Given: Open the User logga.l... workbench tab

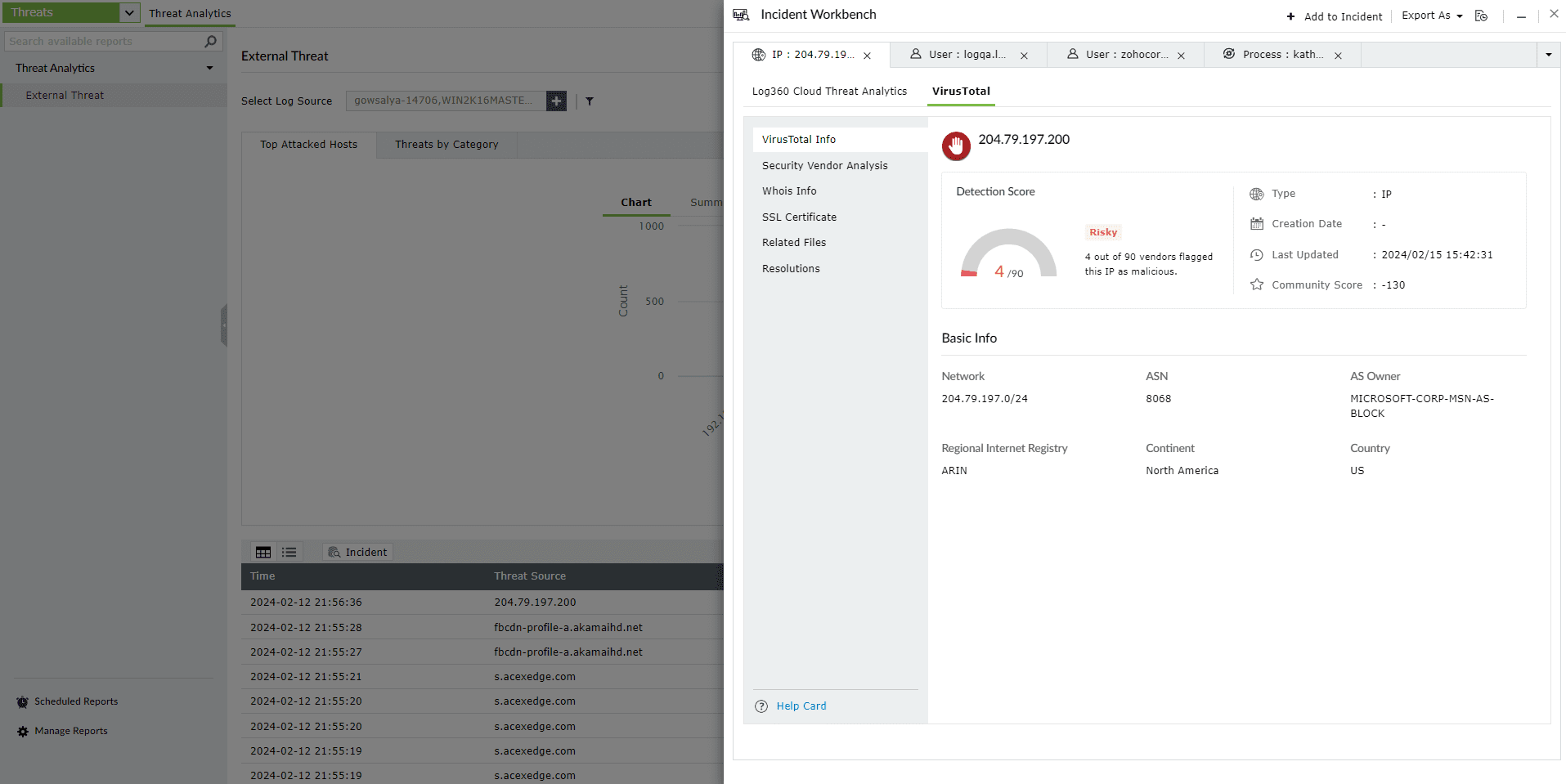Looking at the screenshot, I should (x=967, y=55).
